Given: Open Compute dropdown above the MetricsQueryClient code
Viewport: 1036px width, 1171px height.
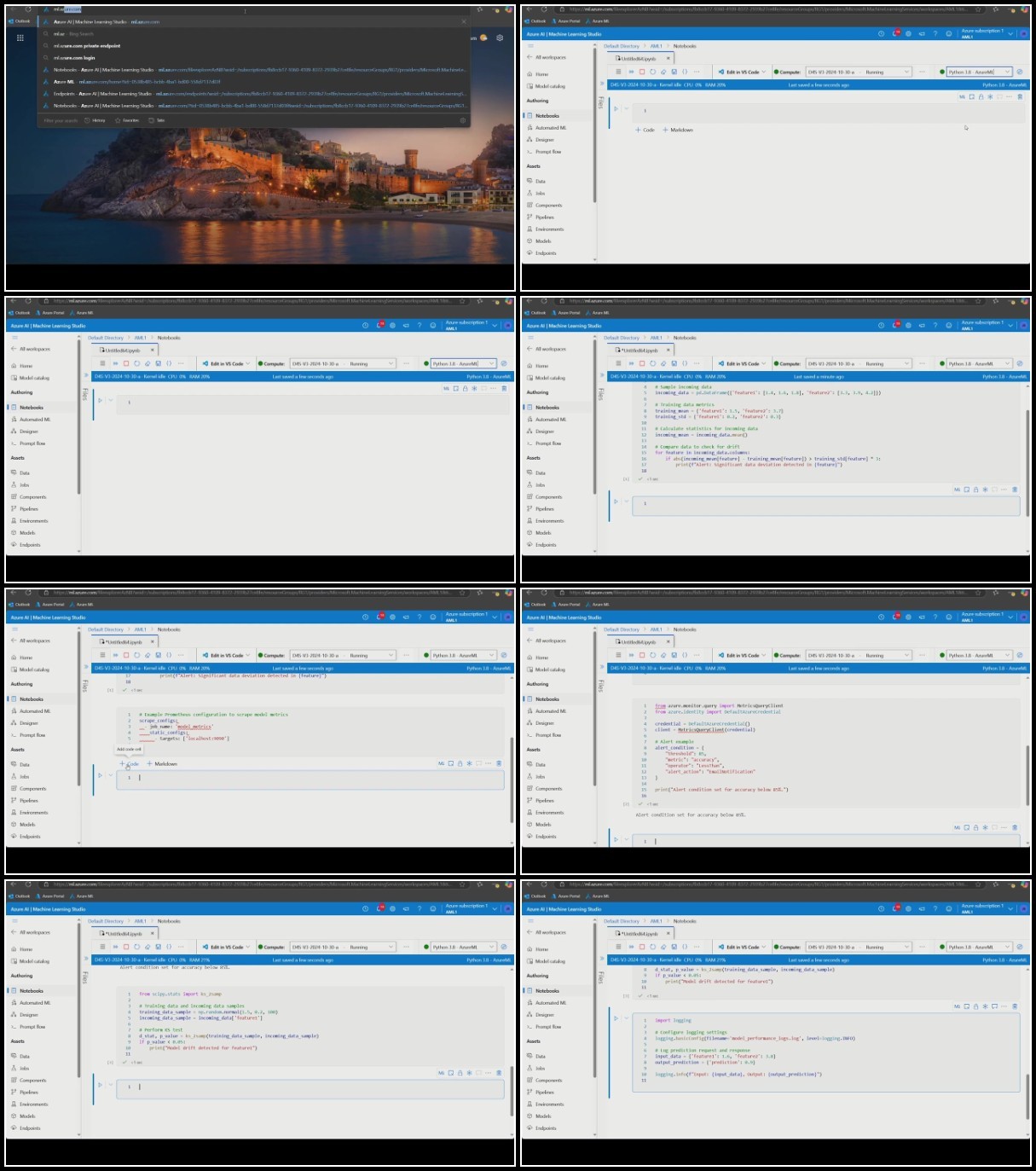Looking at the screenshot, I should click(857, 656).
